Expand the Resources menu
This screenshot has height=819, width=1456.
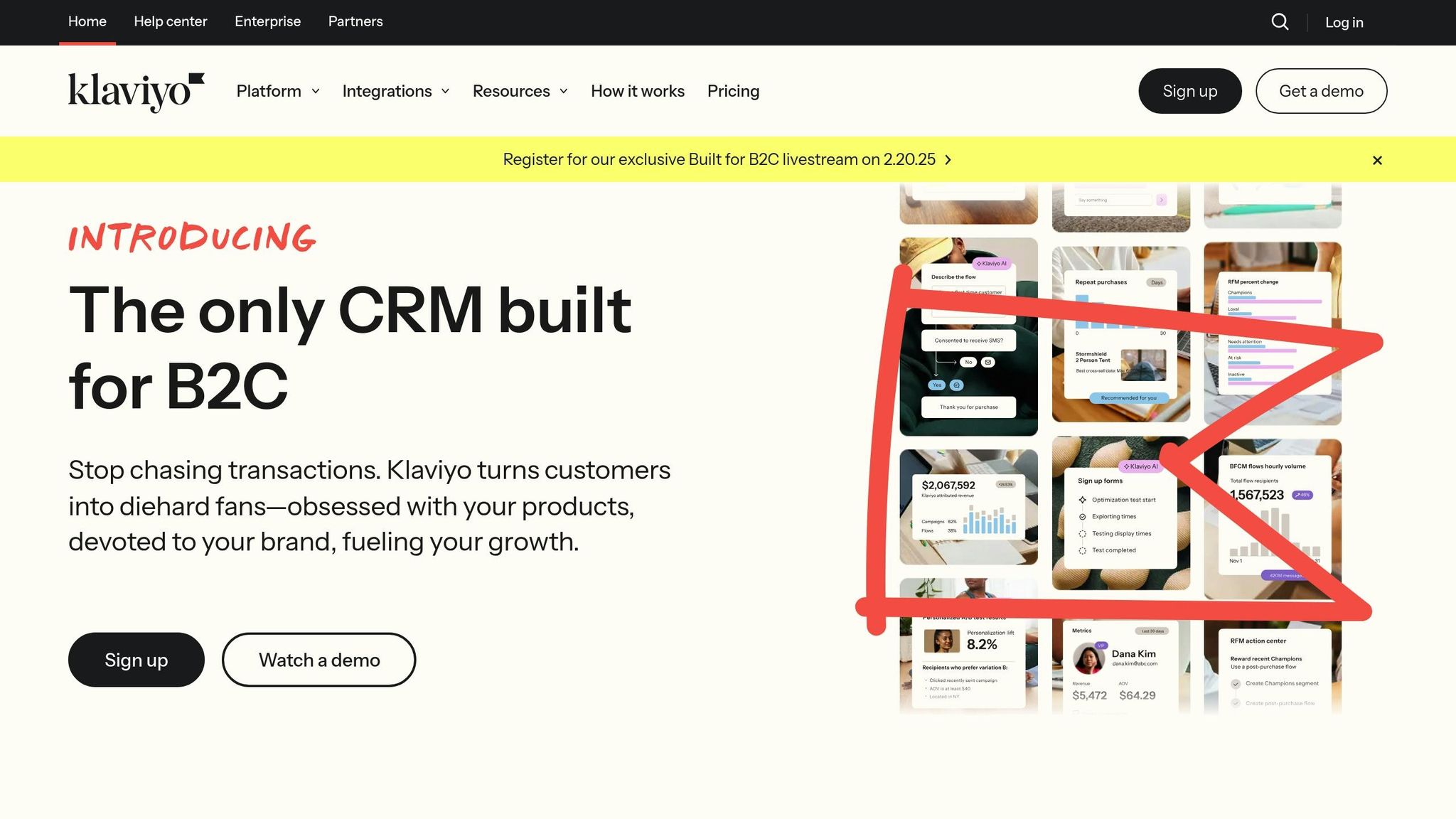(x=520, y=91)
